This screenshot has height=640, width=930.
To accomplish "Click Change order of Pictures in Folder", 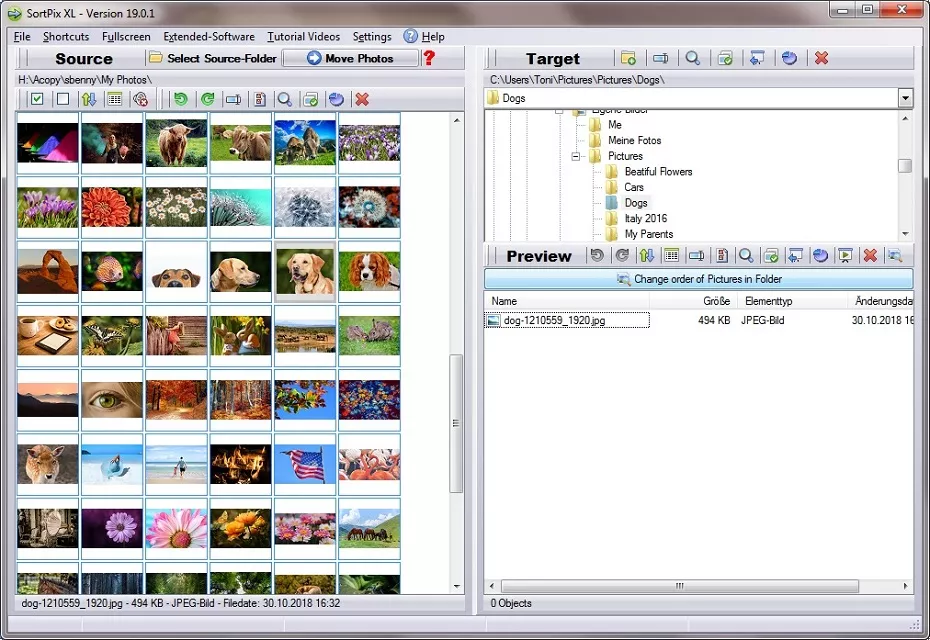I will pyautogui.click(x=698, y=279).
